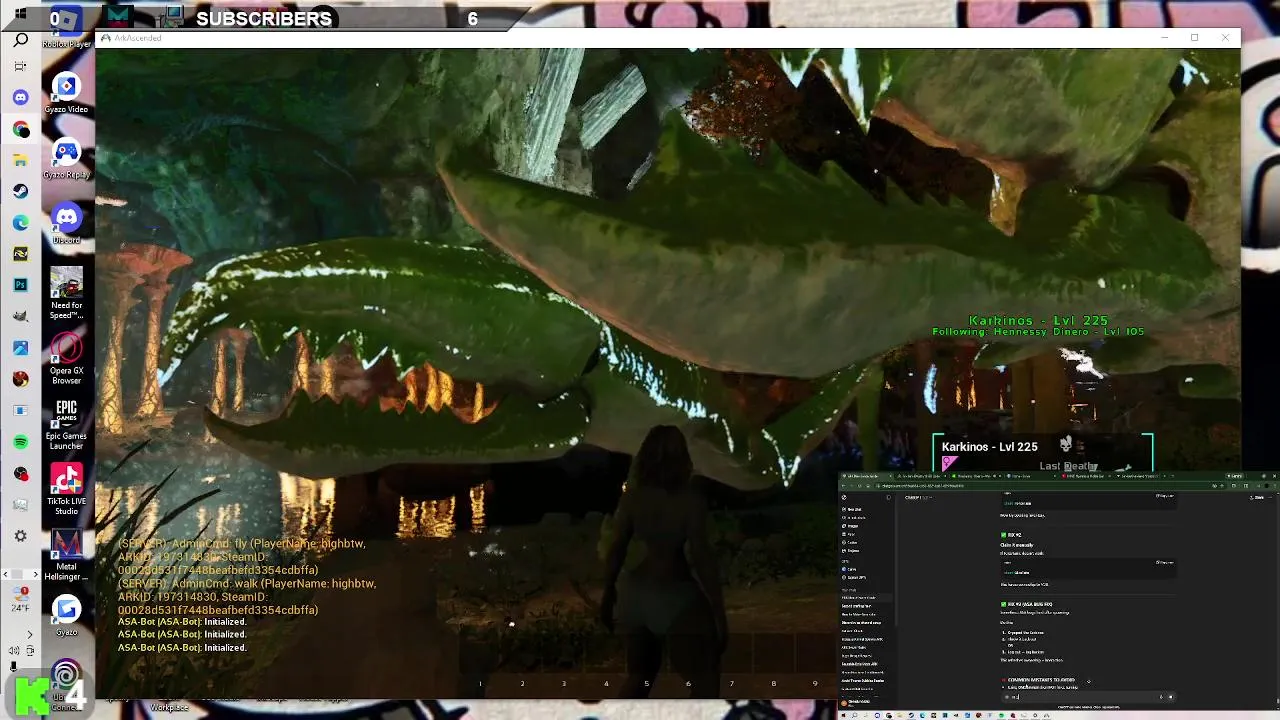Click the SUBSCRIBERS overlay label
This screenshot has width=1280, height=720.
pyautogui.click(x=264, y=18)
